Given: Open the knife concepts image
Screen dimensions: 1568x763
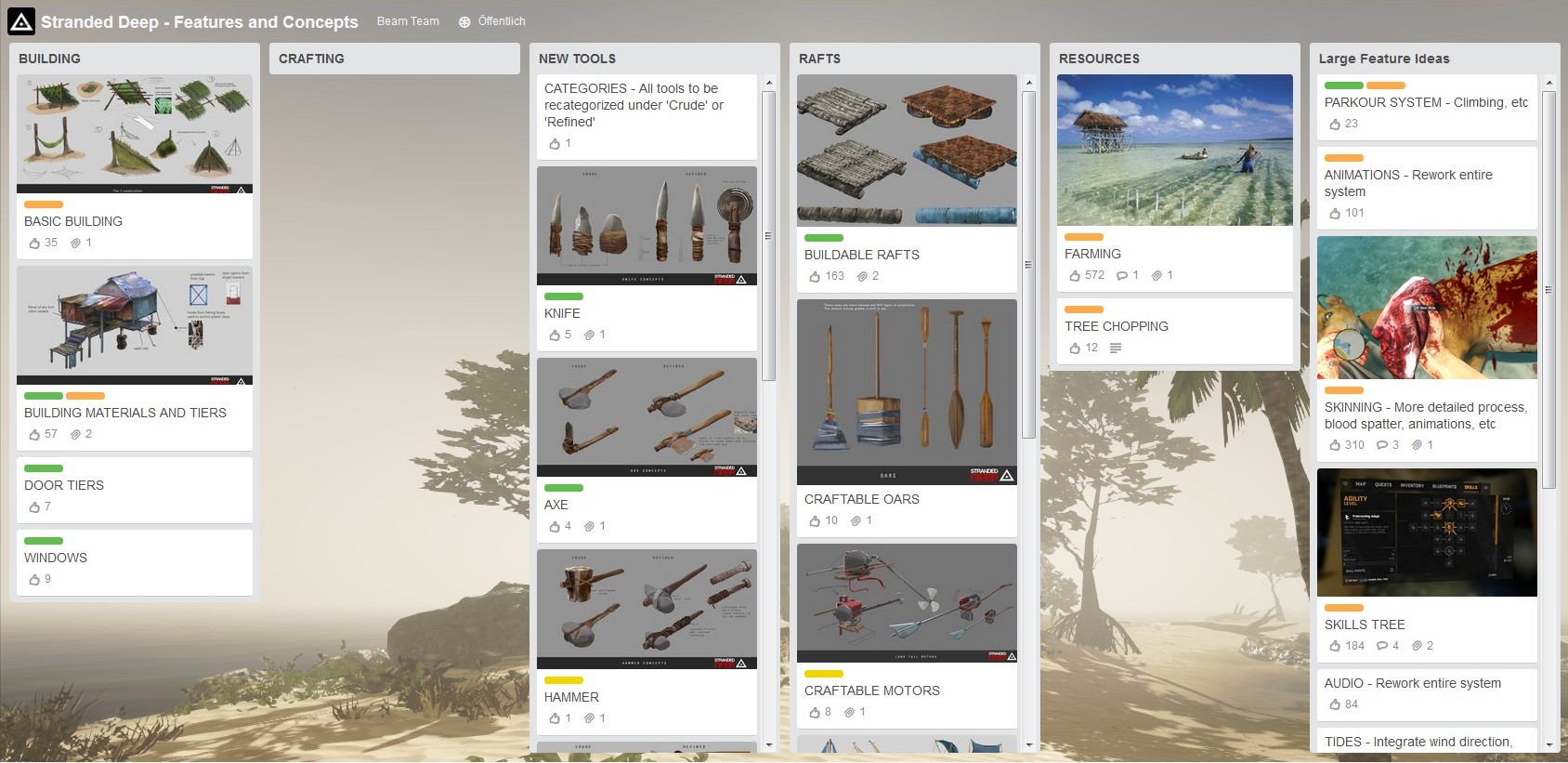Looking at the screenshot, I should coord(647,226).
